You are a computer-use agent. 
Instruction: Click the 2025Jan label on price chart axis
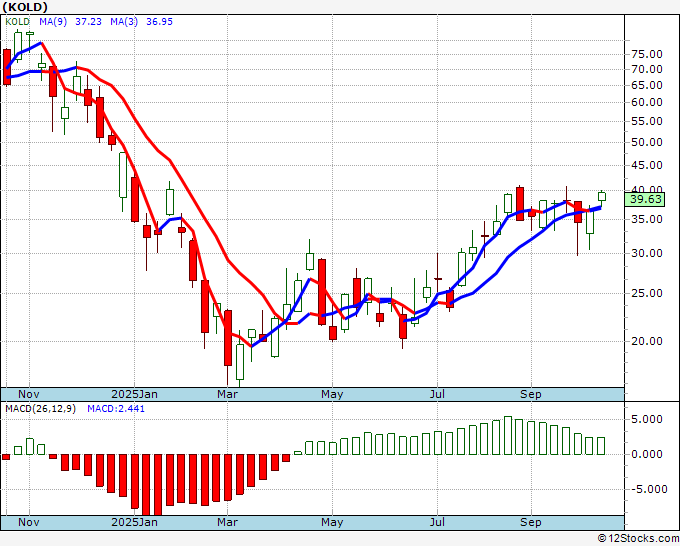134,394
